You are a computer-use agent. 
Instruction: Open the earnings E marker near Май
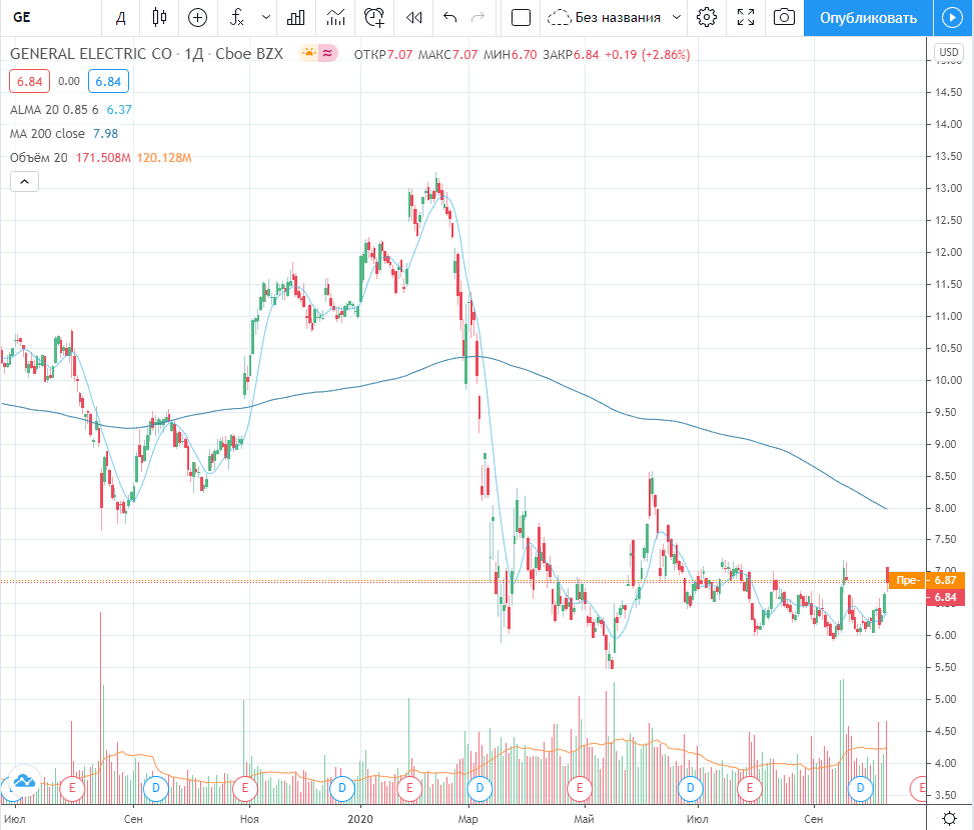580,788
